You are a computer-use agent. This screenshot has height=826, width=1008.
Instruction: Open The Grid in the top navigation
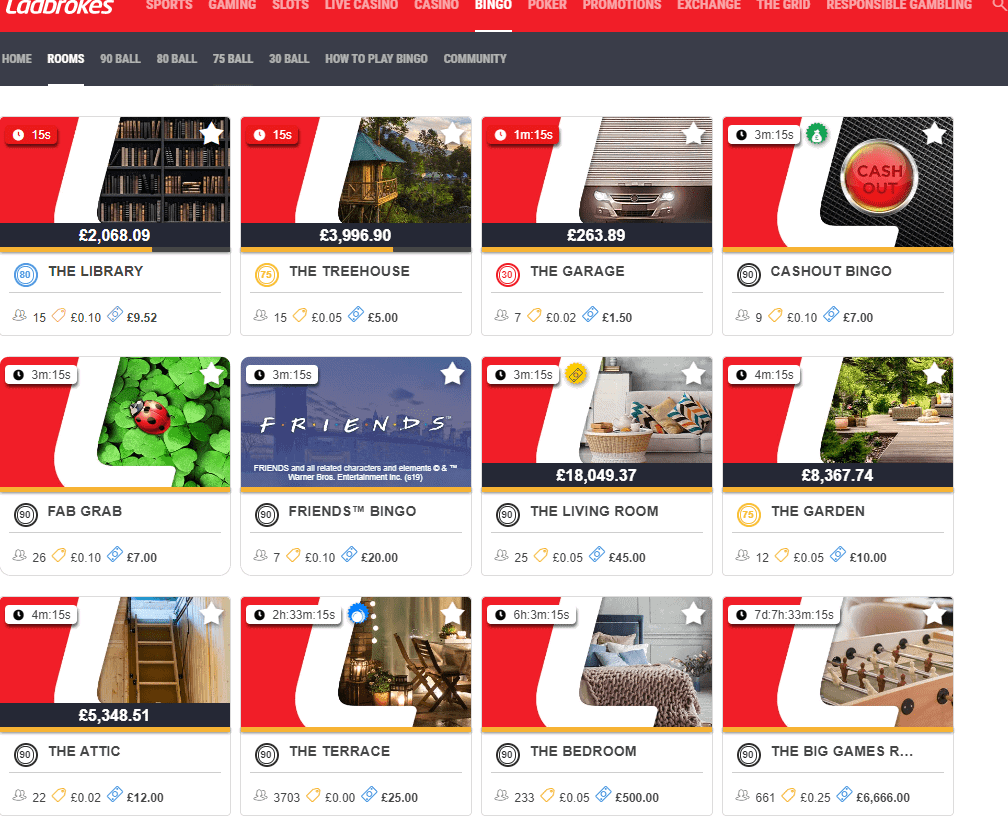click(x=783, y=5)
